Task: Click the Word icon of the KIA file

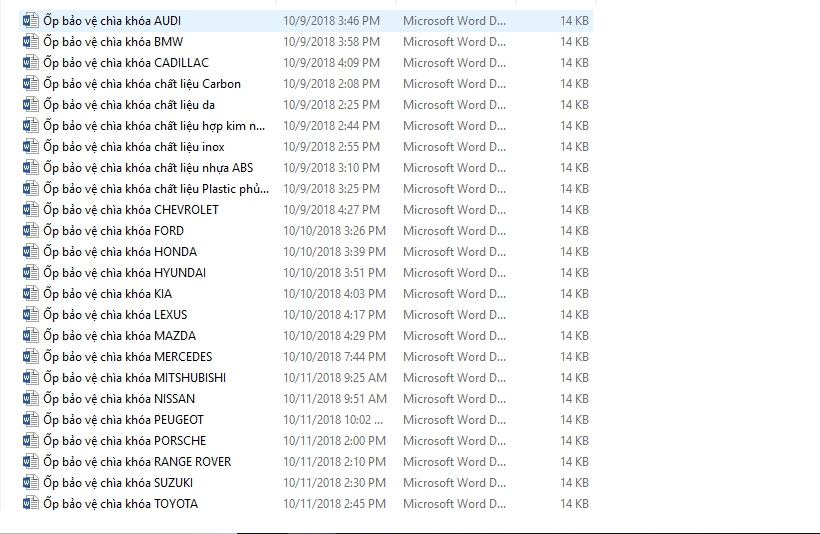Action: [31, 293]
